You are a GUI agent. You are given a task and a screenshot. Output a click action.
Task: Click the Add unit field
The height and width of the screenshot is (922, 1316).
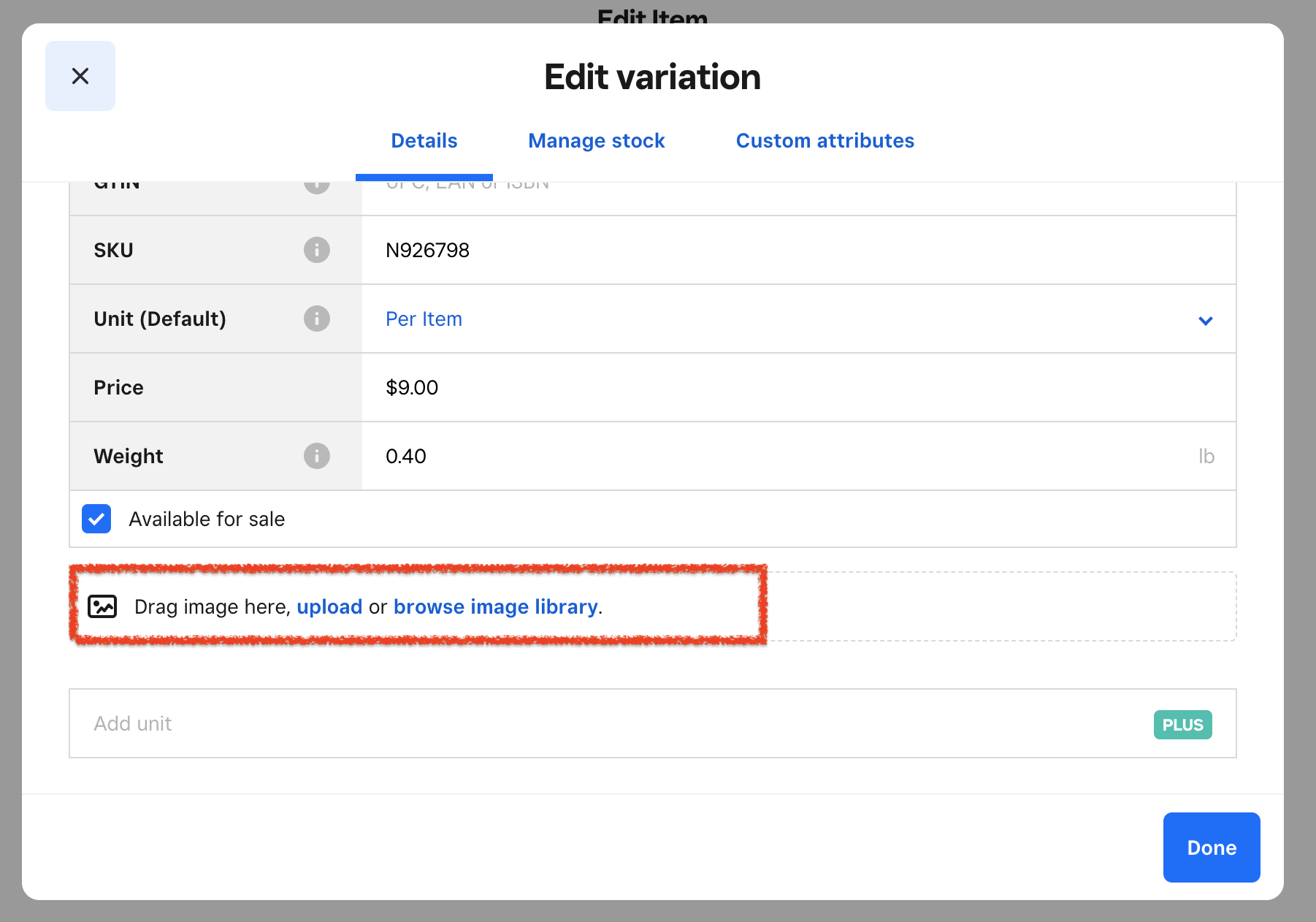click(653, 723)
